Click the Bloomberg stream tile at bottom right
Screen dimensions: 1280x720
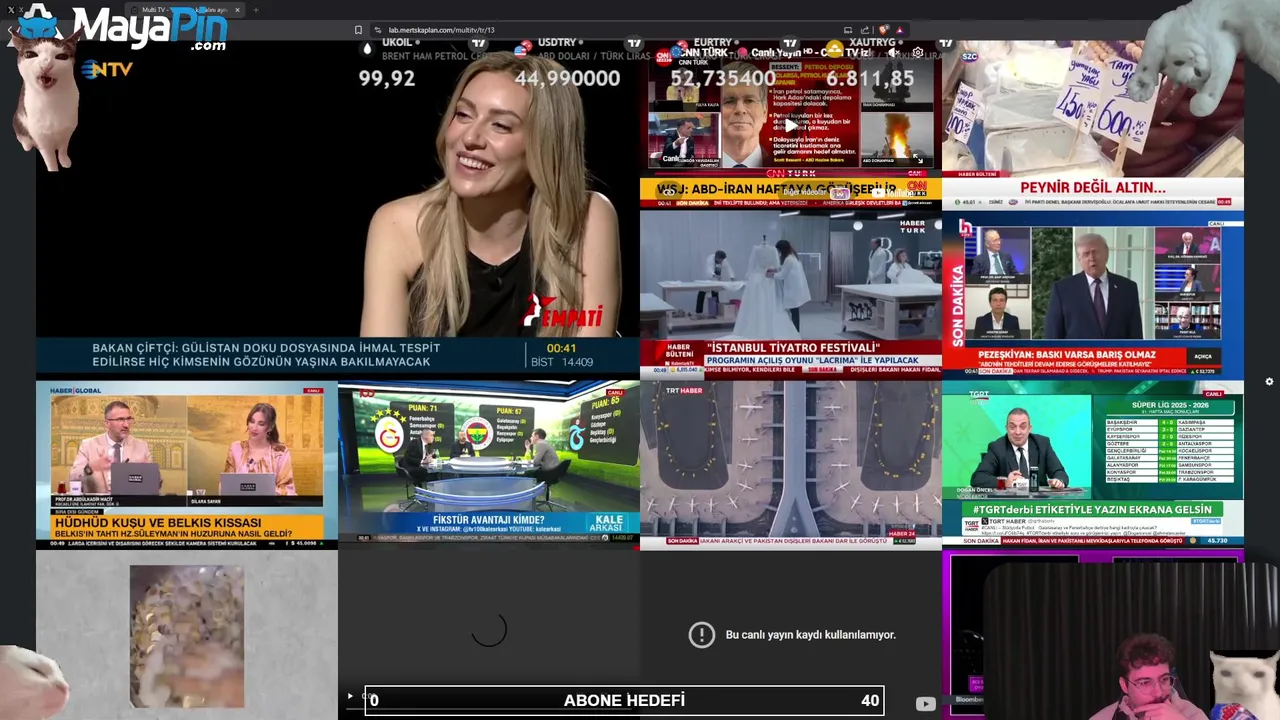(x=1092, y=634)
